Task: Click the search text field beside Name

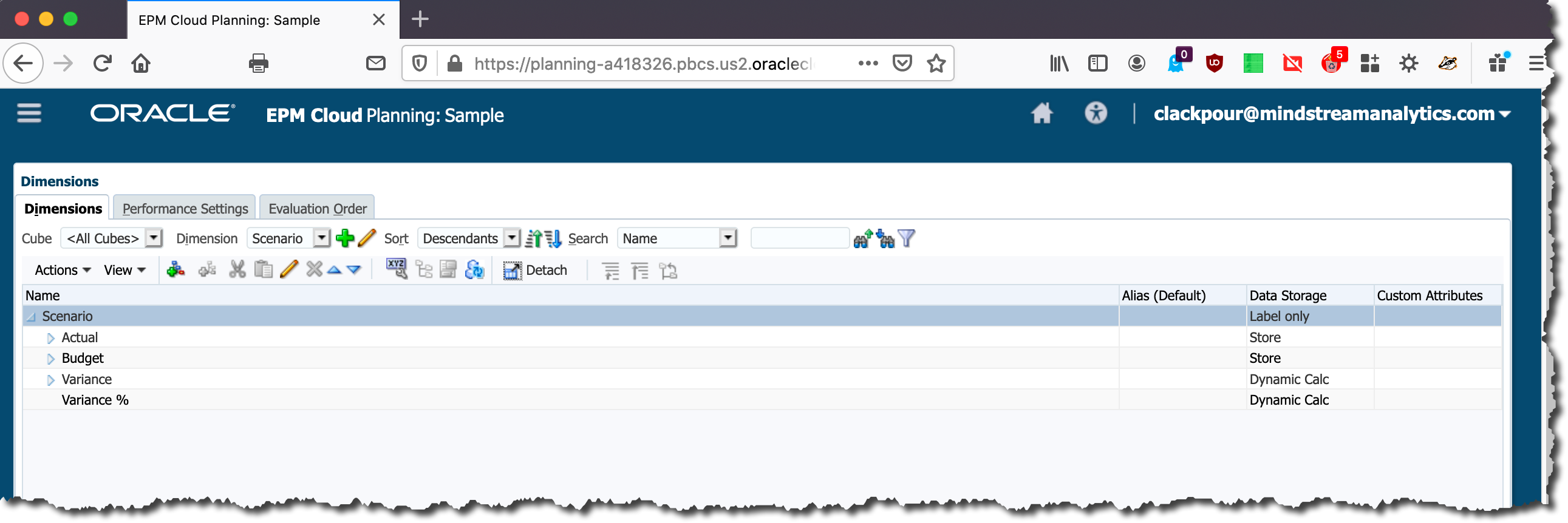Action: (799, 238)
